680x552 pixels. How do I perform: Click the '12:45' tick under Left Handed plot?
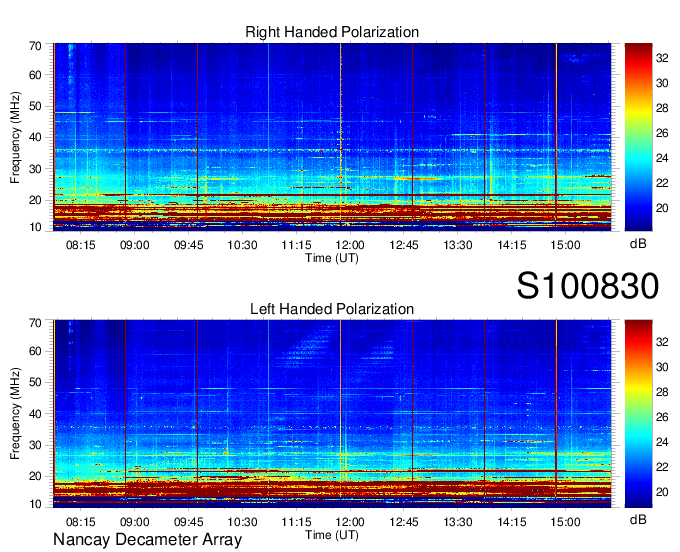point(404,522)
